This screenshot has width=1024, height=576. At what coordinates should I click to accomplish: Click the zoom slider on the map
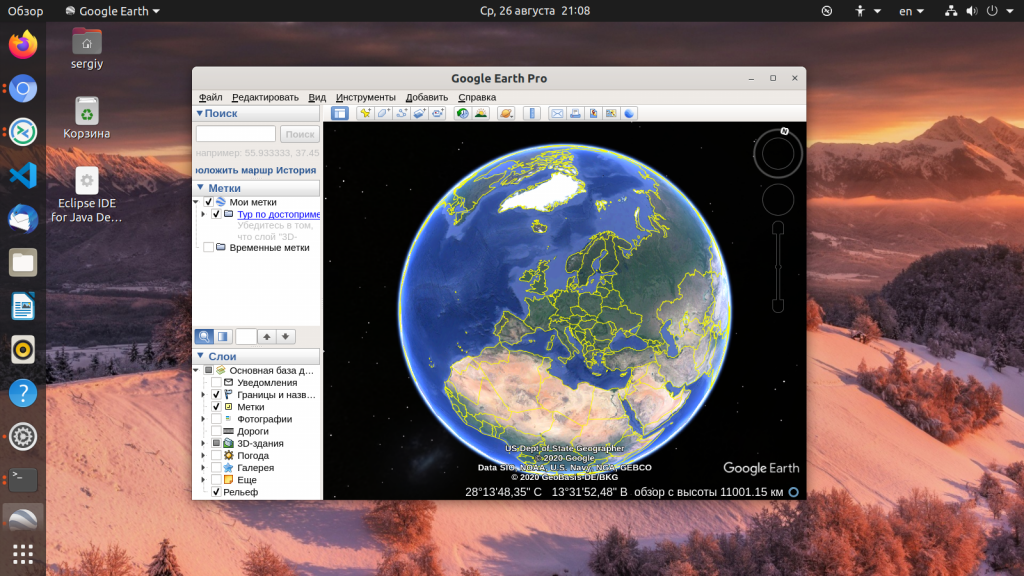(x=778, y=267)
